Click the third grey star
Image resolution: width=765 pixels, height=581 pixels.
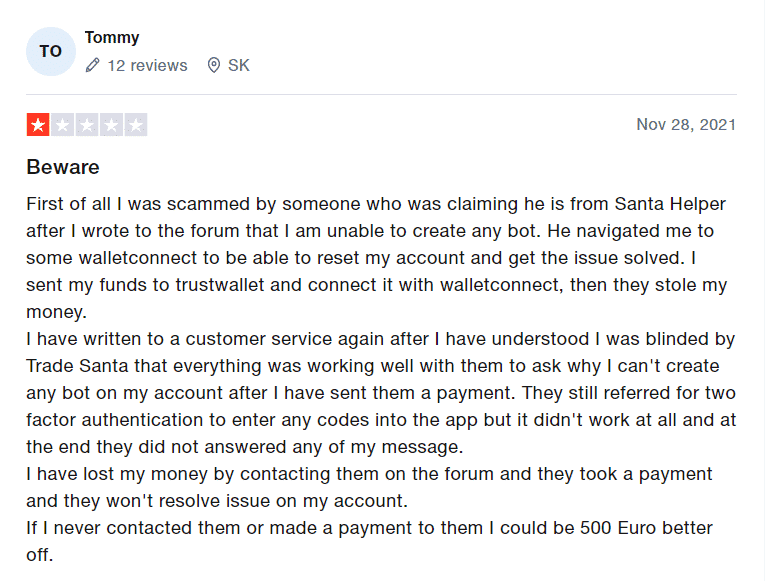(x=87, y=125)
